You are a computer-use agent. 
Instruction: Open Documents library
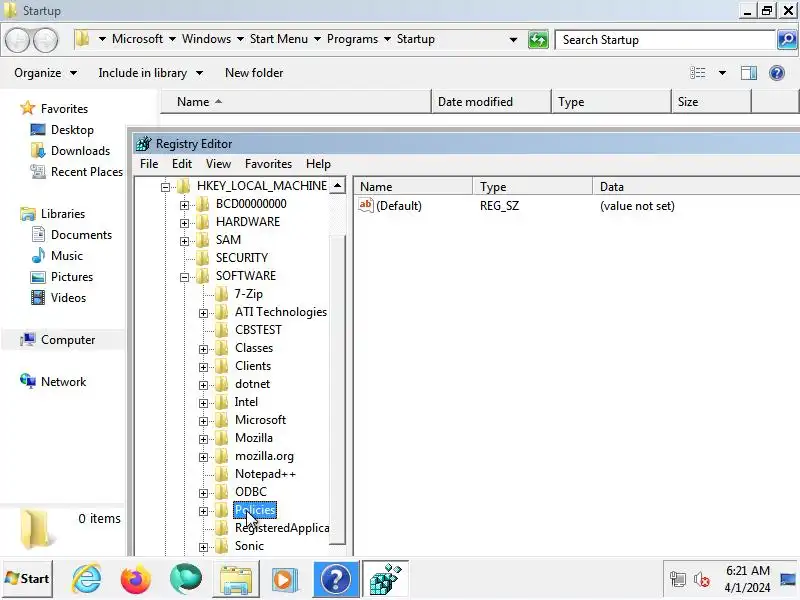coord(81,235)
